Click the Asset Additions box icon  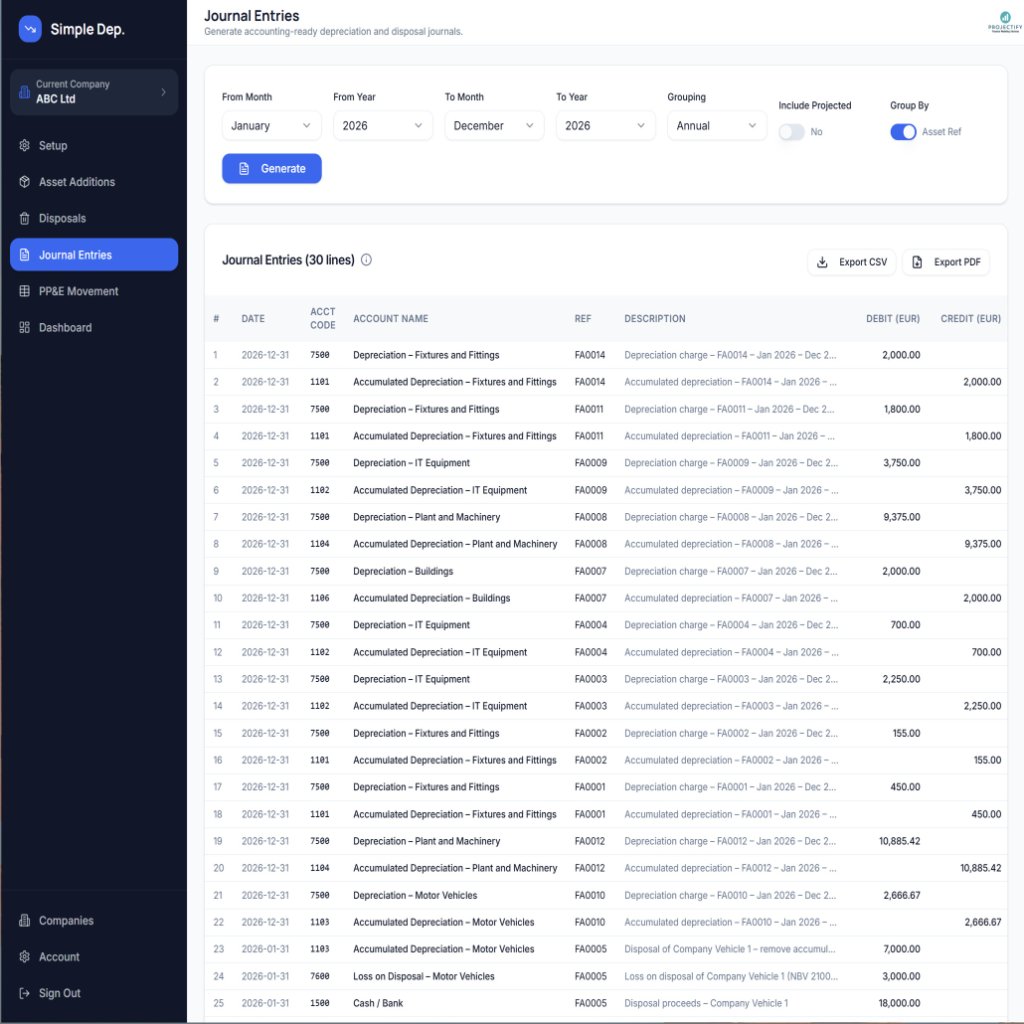[x=24, y=182]
